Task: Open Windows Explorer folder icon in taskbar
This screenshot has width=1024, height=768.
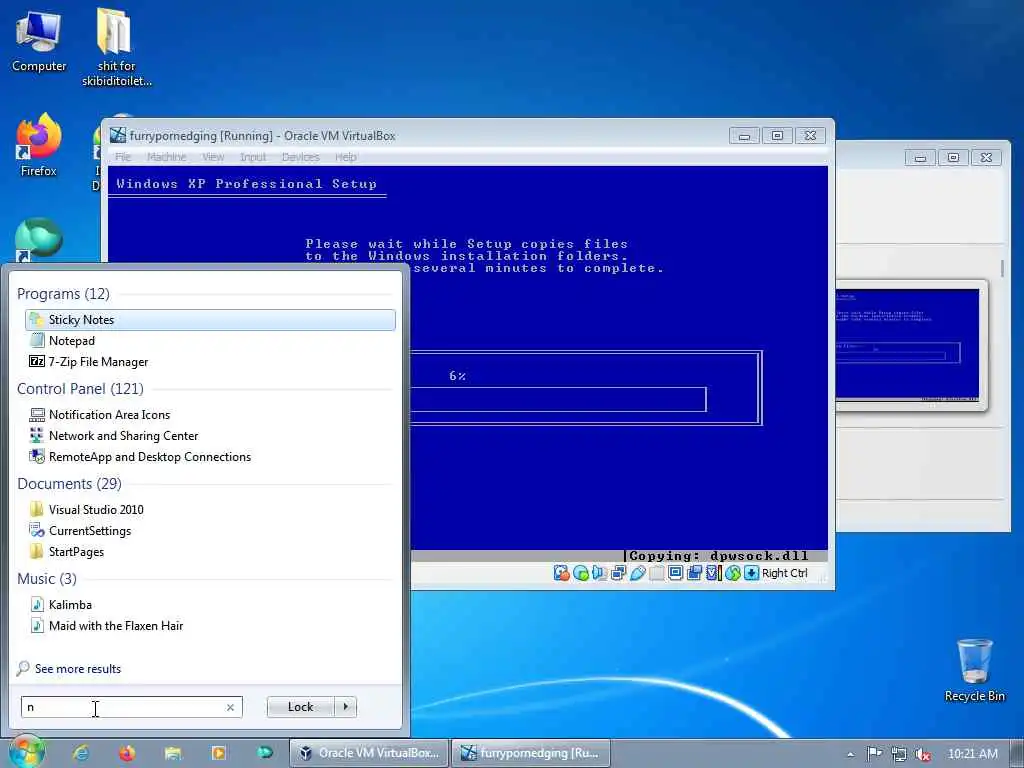Action: coord(173,753)
